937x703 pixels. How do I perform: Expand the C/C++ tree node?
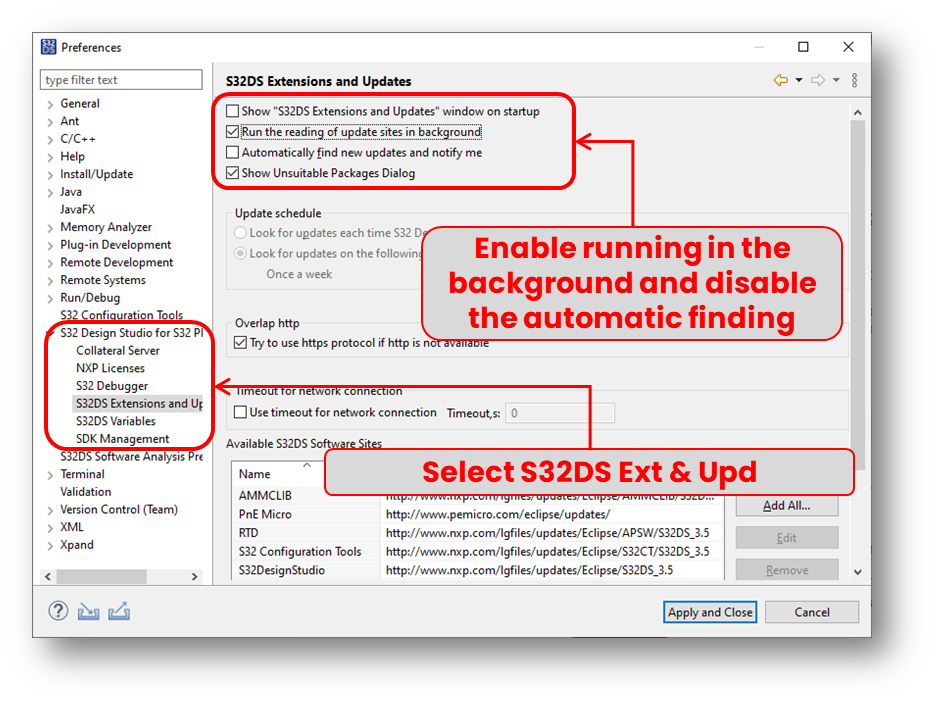click(50, 139)
